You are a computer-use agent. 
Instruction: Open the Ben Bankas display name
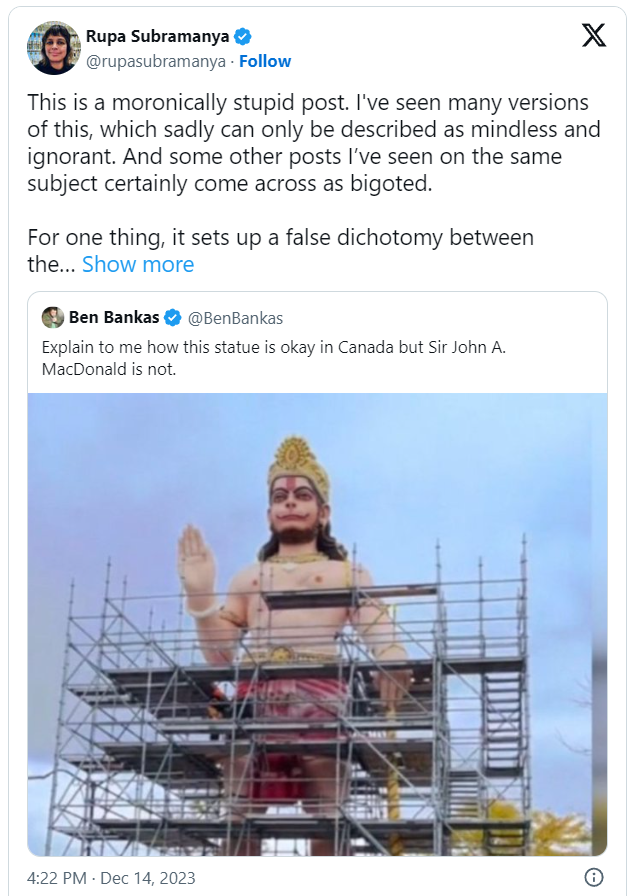pos(113,318)
